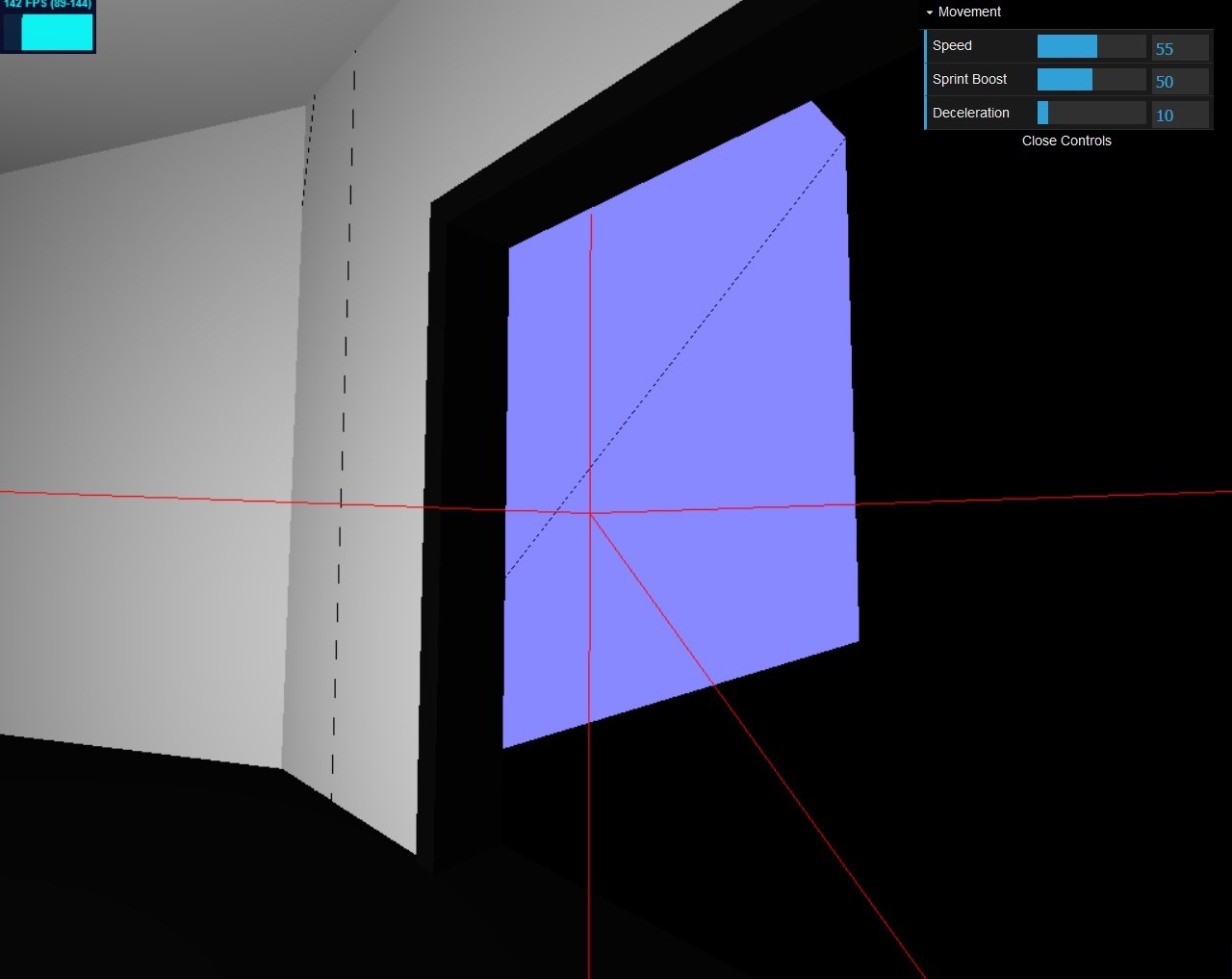This screenshot has width=1232, height=979.
Task: Click the Sprint Boost row label
Action: 969,79
